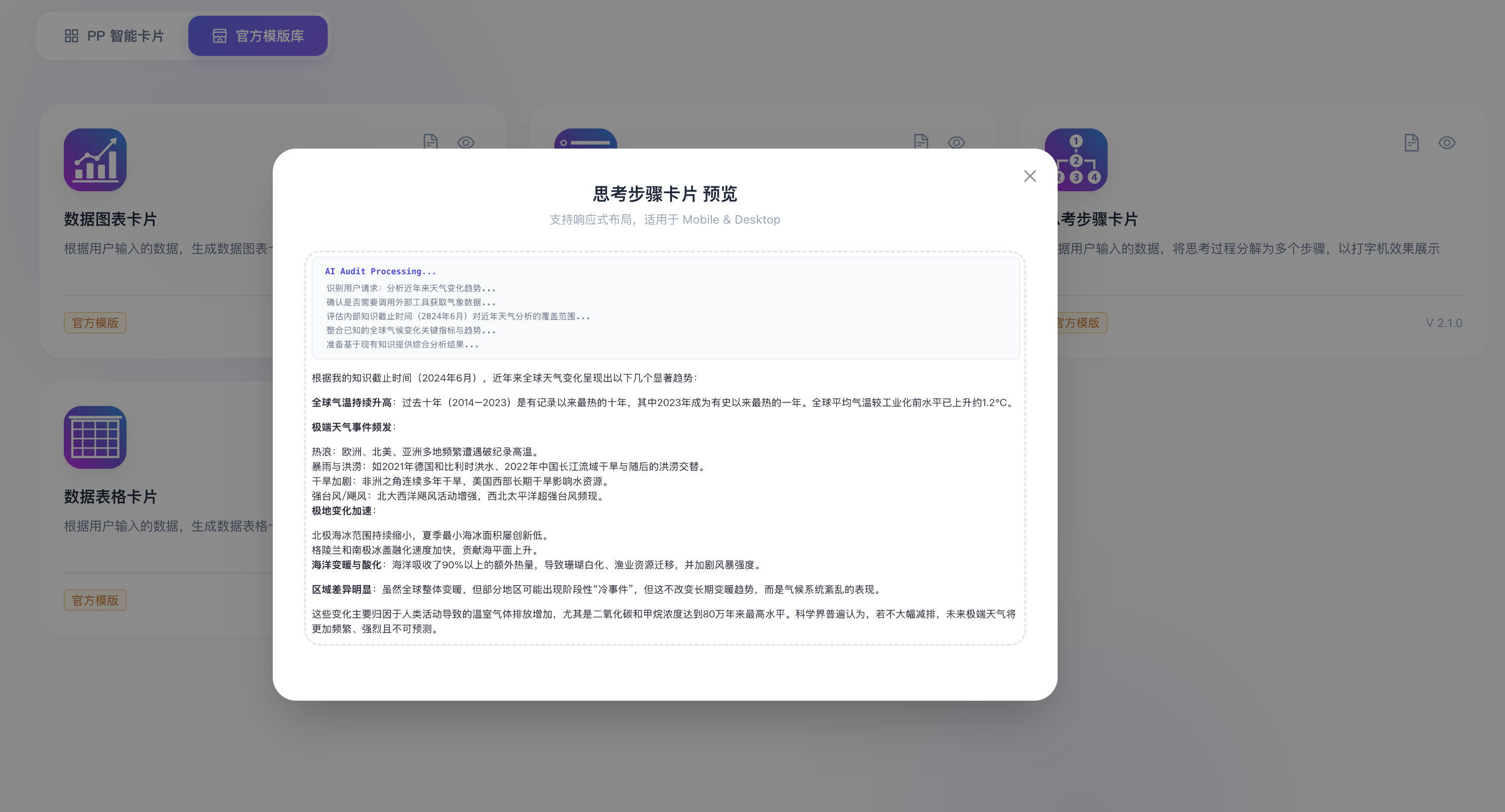The height and width of the screenshot is (812, 1505).
Task: Click the 数据图表卡片 chart icon
Action: coord(95,160)
